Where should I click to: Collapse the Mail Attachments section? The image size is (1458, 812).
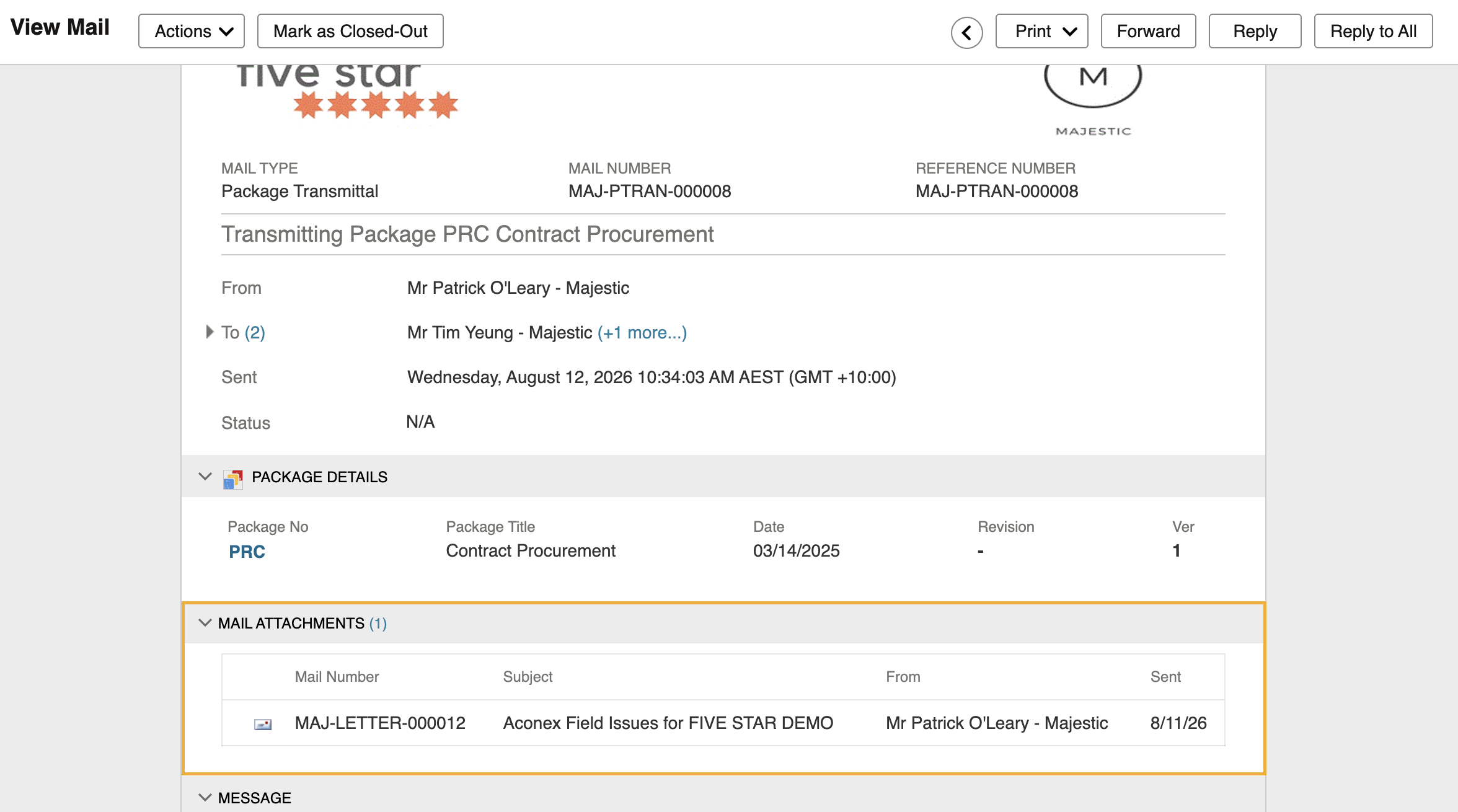205,623
